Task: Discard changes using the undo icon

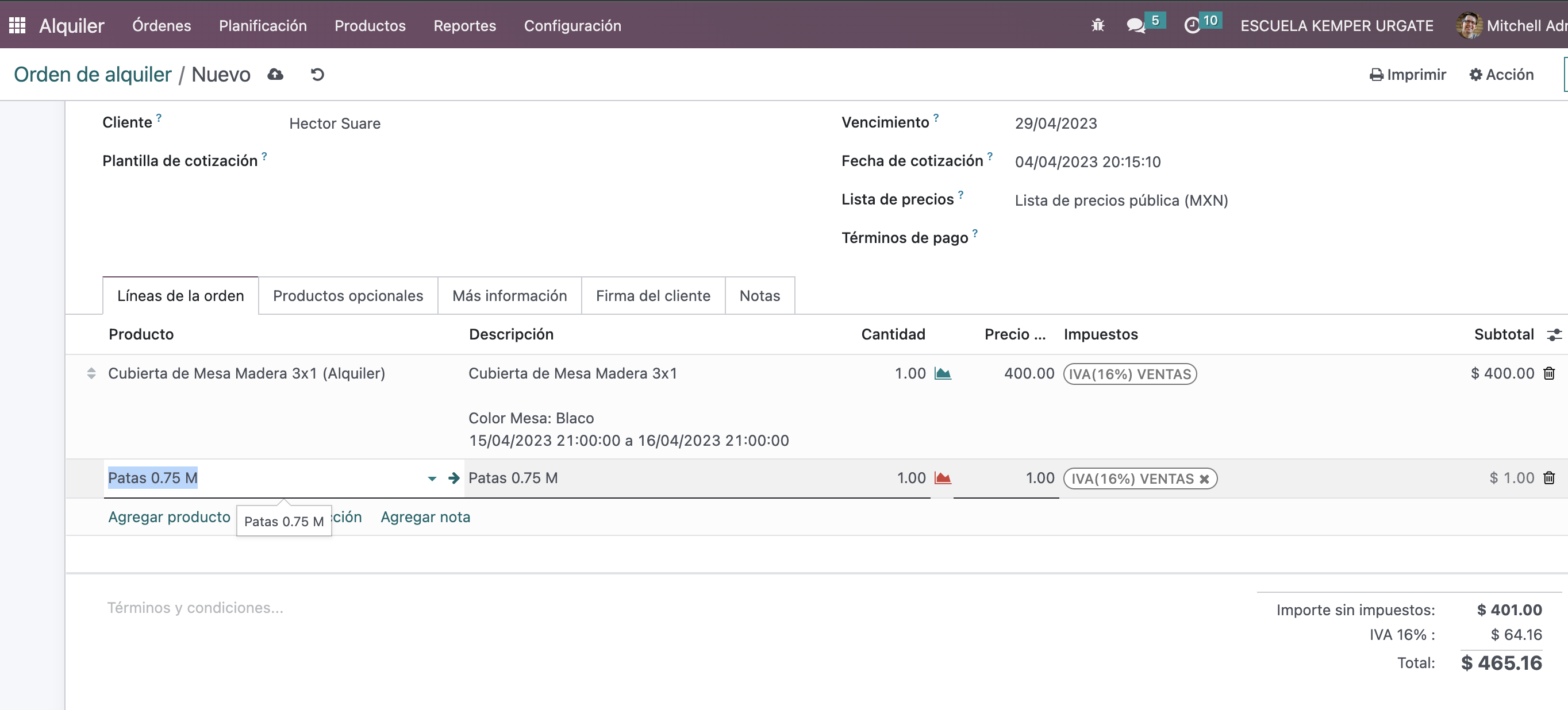Action: [316, 74]
